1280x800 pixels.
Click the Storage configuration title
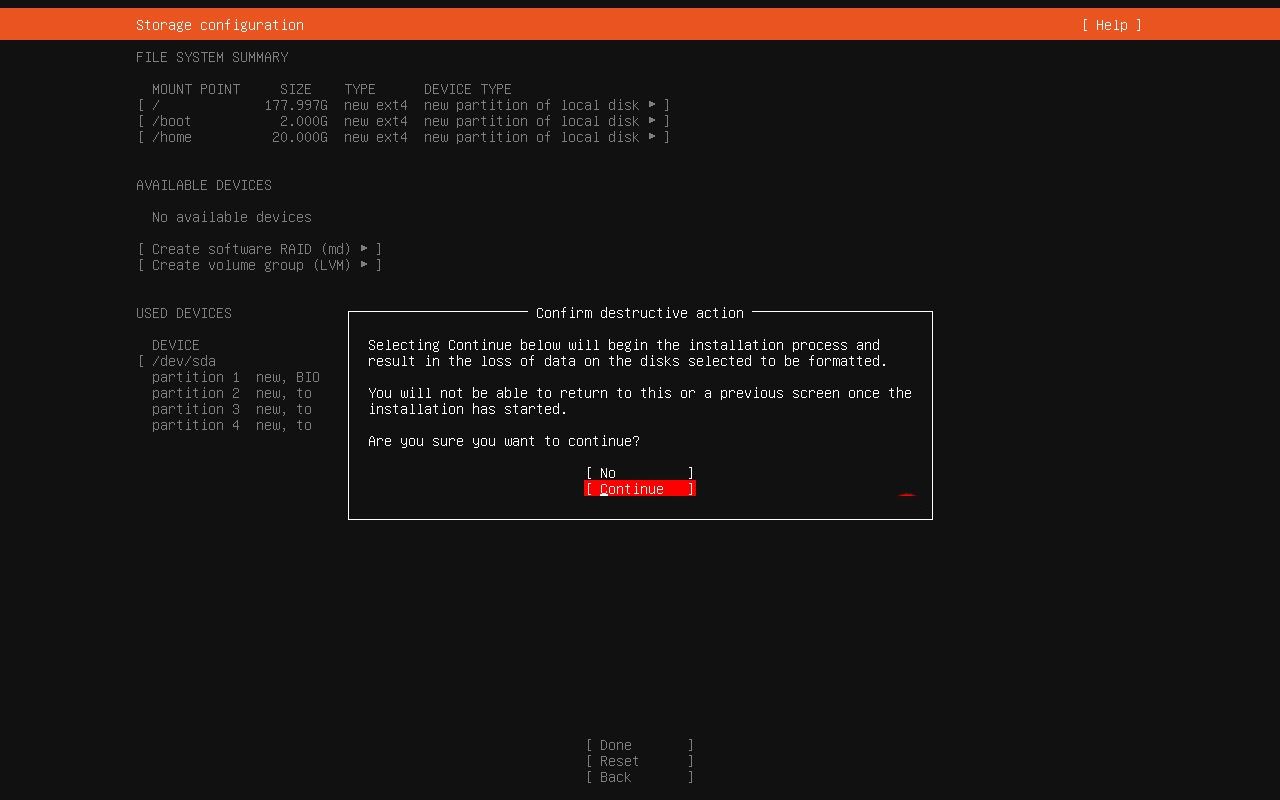point(219,24)
